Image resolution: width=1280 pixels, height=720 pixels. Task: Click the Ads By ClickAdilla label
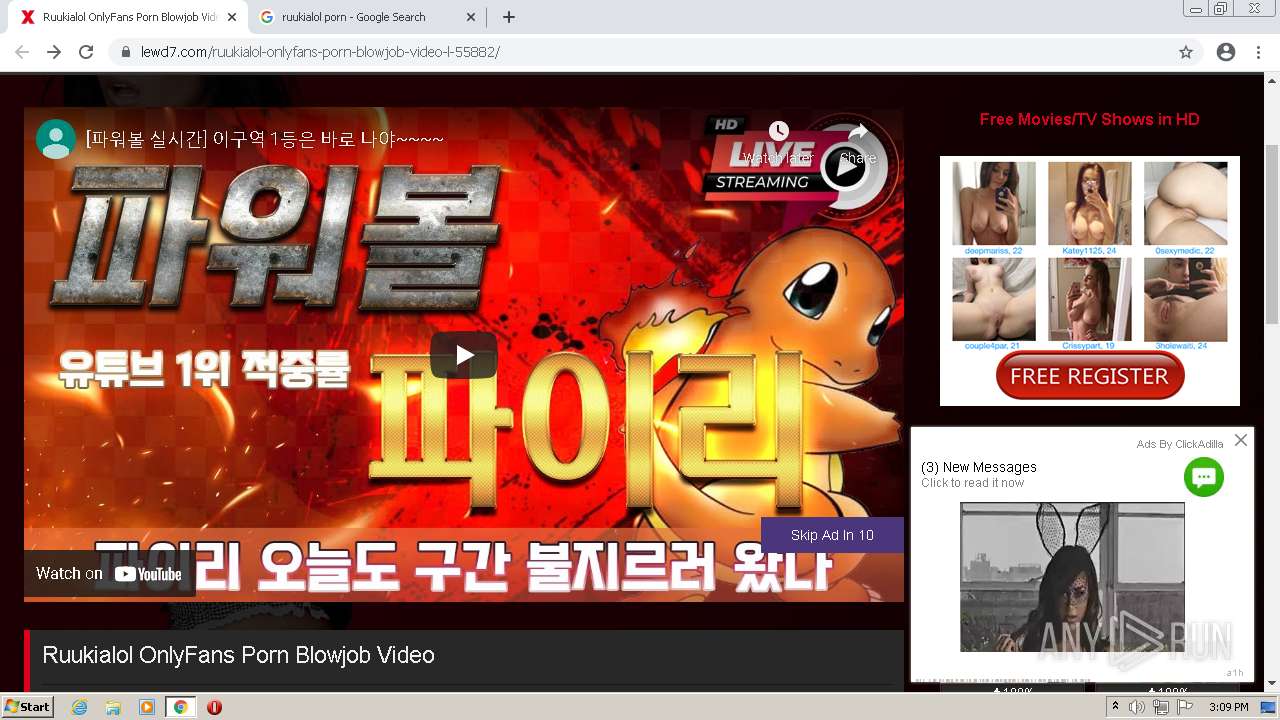pos(1179,444)
